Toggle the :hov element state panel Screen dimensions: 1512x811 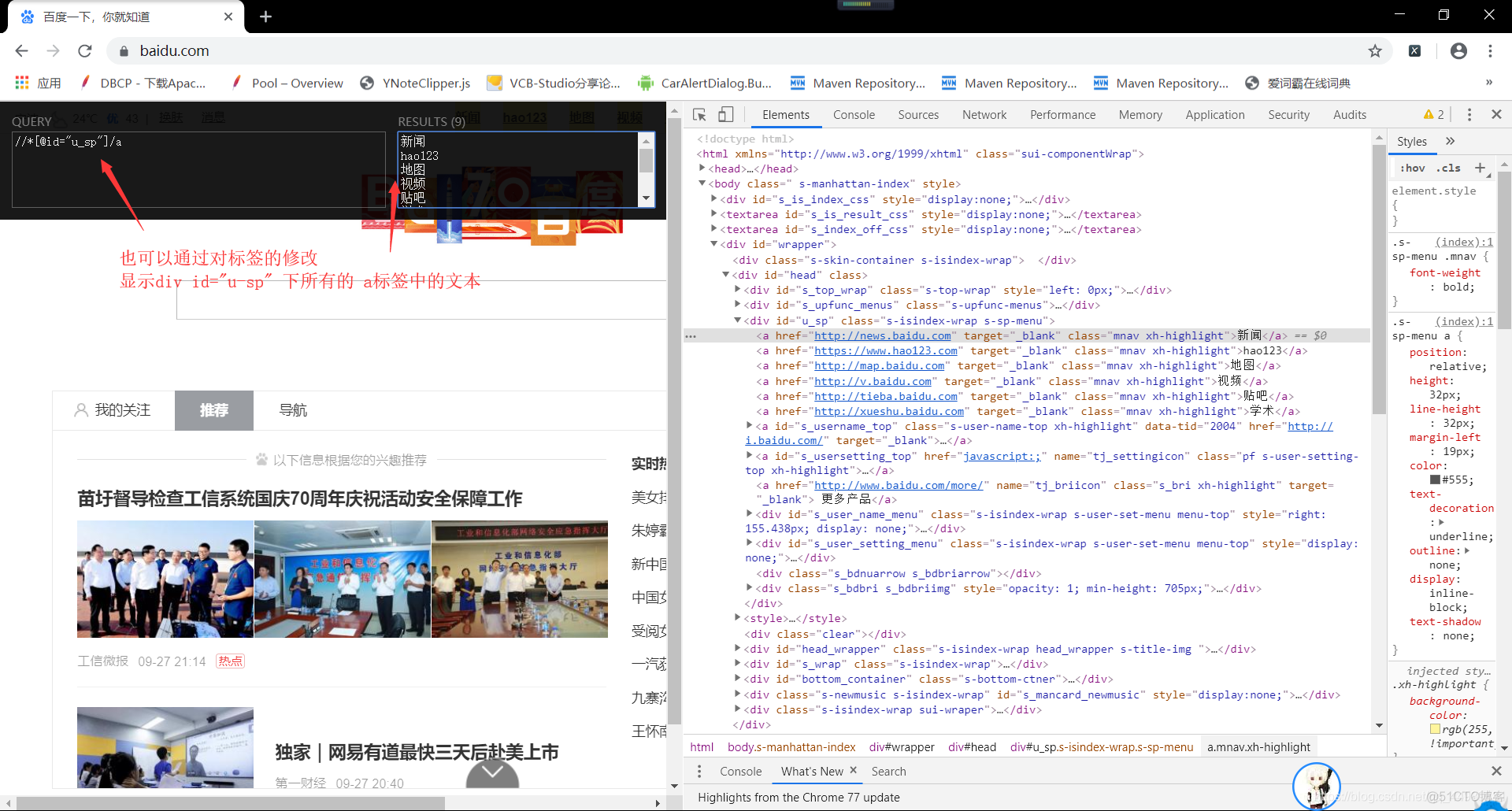coord(1413,168)
